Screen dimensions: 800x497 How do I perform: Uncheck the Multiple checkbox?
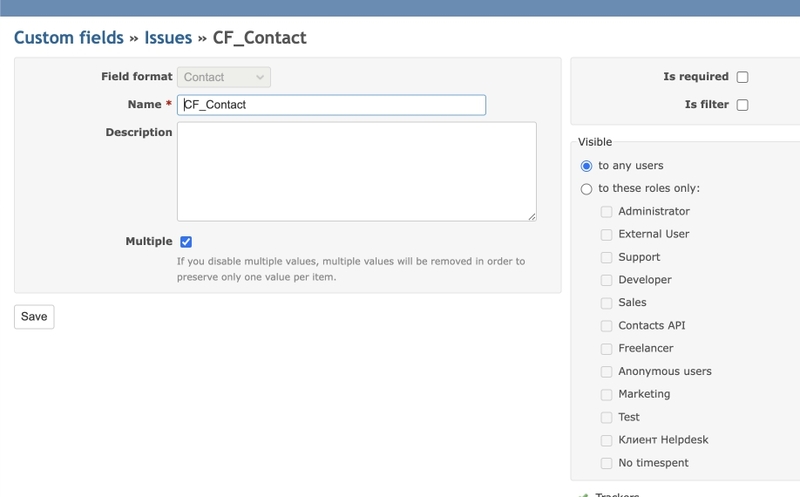[186, 242]
